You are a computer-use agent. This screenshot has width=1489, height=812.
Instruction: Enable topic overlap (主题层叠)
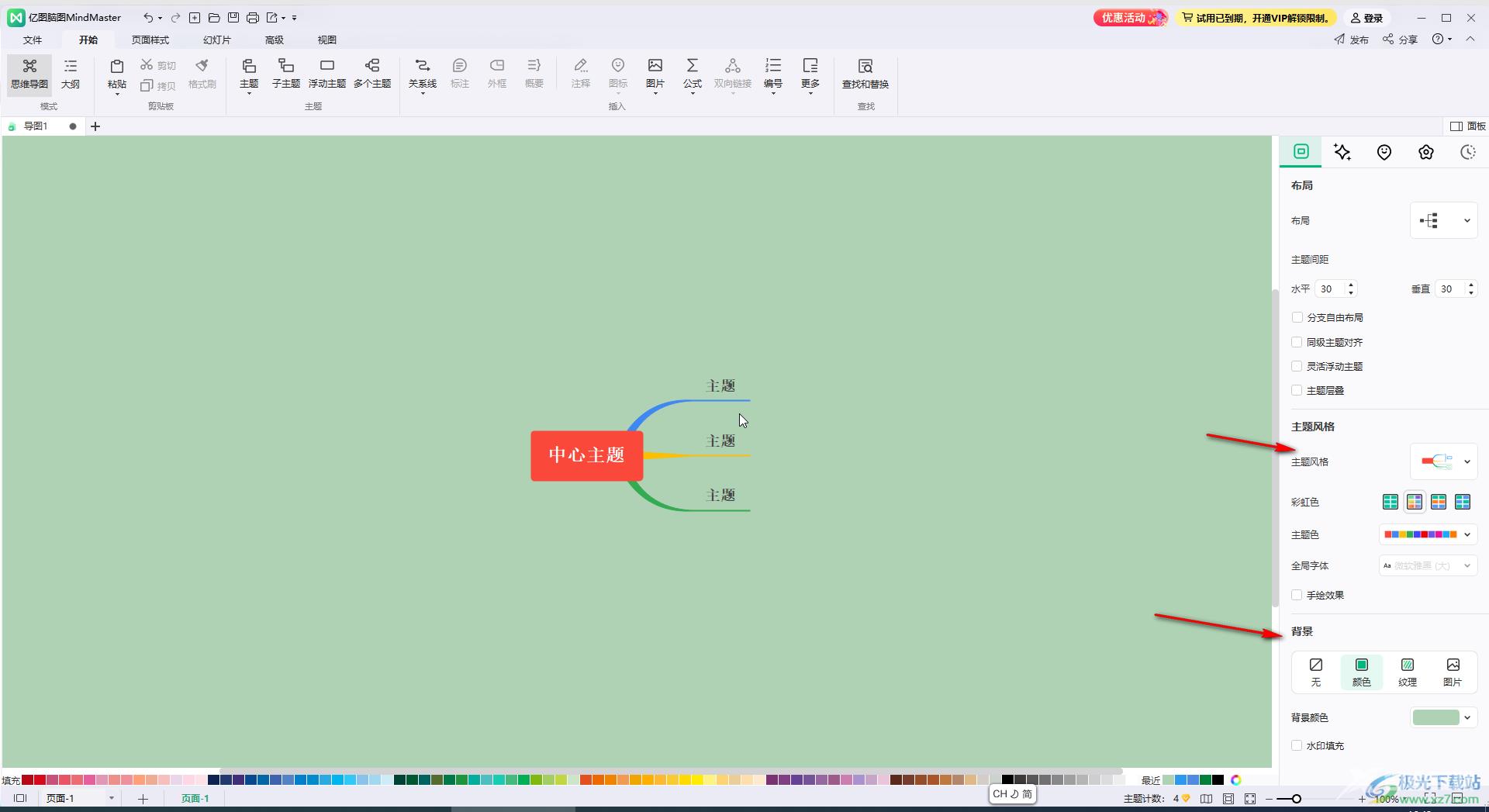pyautogui.click(x=1297, y=390)
